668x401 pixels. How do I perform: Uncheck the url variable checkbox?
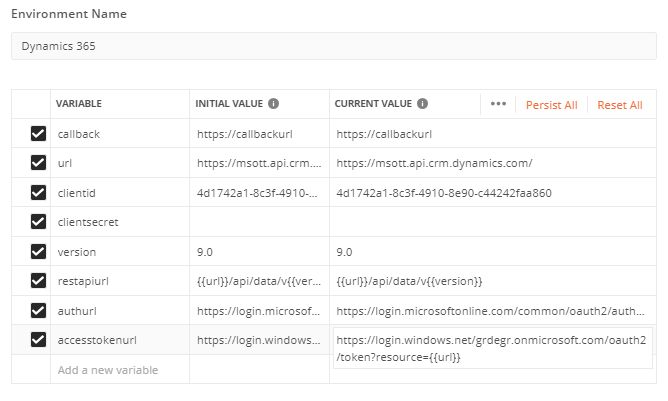pos(38,162)
